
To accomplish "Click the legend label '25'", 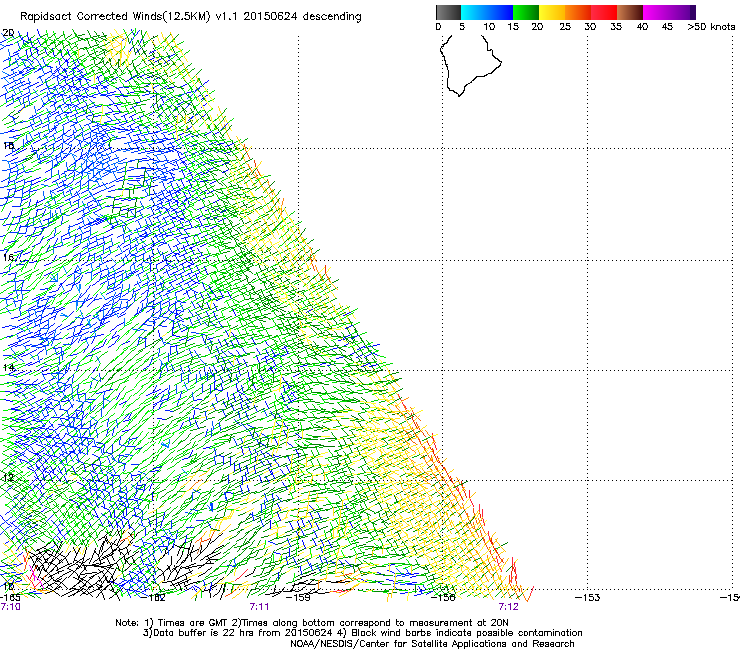I will tap(565, 27).
